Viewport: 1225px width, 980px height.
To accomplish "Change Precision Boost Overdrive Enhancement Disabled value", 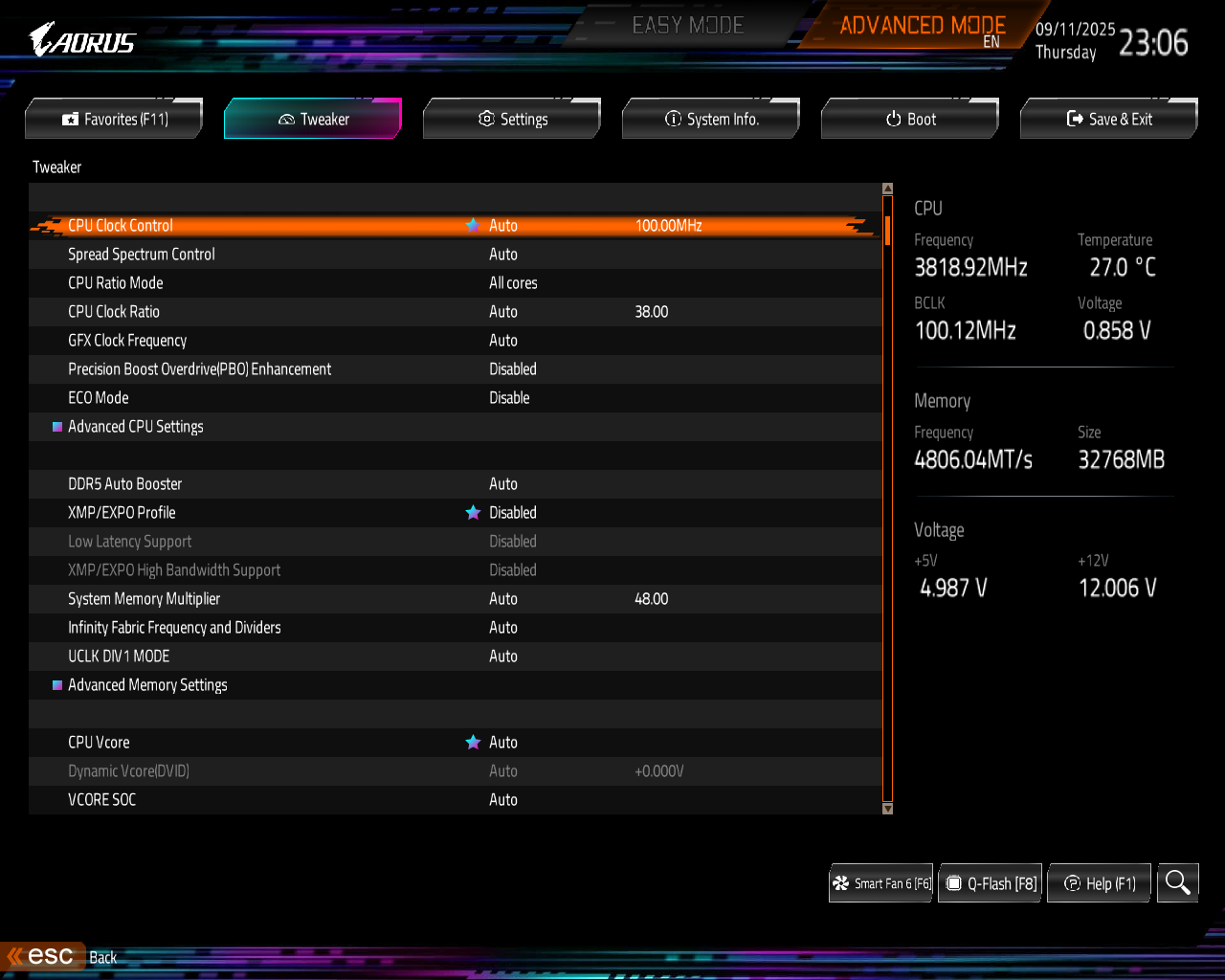I will pyautogui.click(x=513, y=369).
